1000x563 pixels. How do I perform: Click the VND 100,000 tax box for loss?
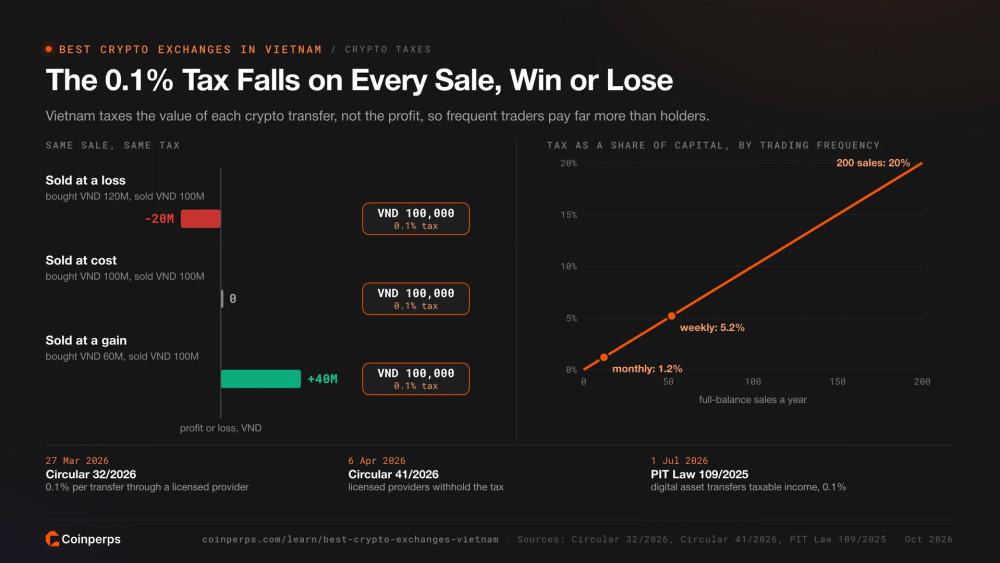click(416, 219)
